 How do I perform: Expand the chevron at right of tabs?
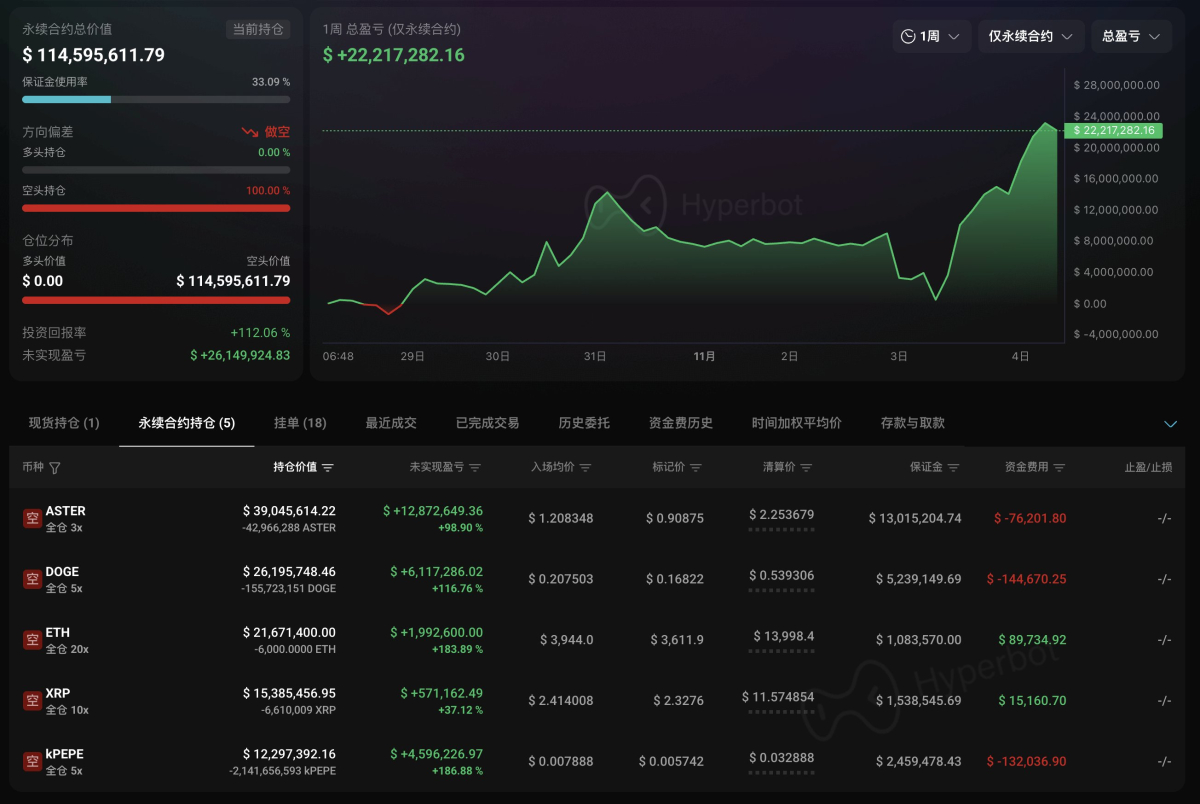click(1171, 424)
